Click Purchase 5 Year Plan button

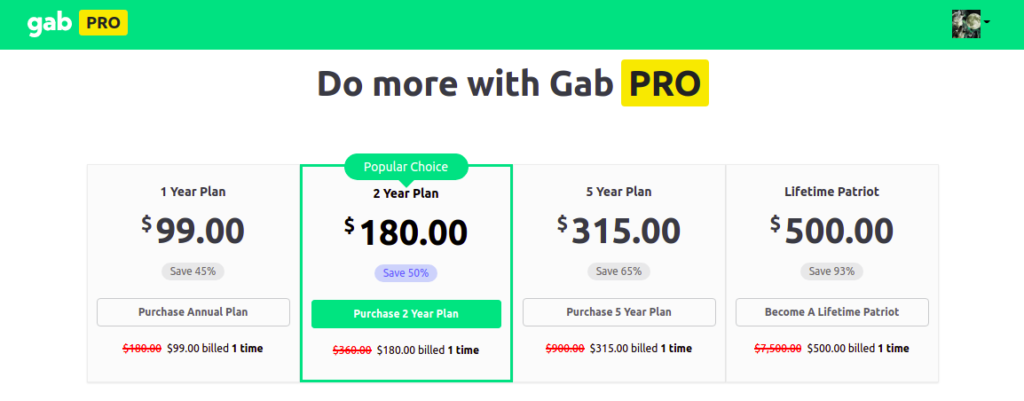tap(619, 312)
